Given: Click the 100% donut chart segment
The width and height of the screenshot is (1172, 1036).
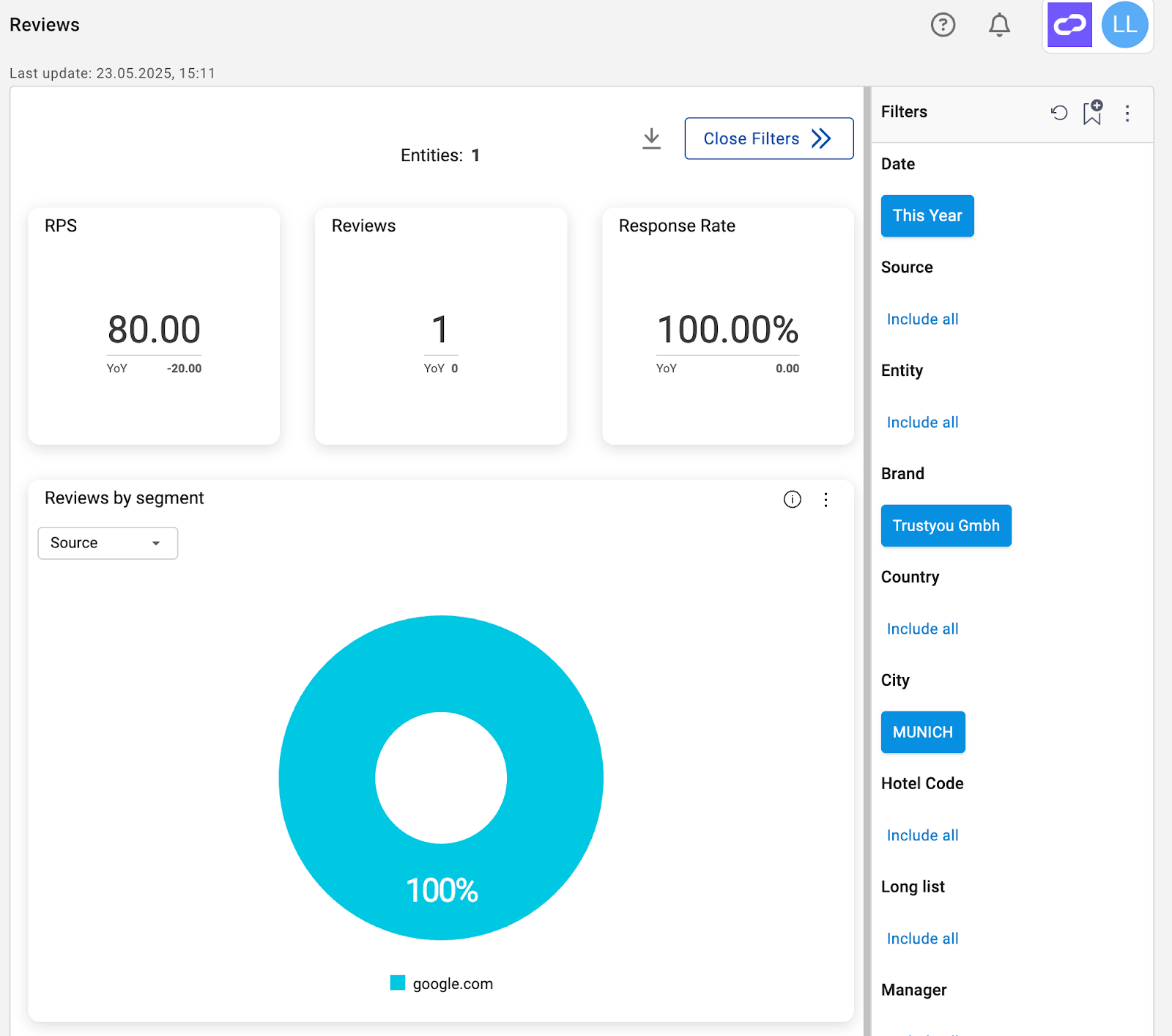Looking at the screenshot, I should click(442, 890).
